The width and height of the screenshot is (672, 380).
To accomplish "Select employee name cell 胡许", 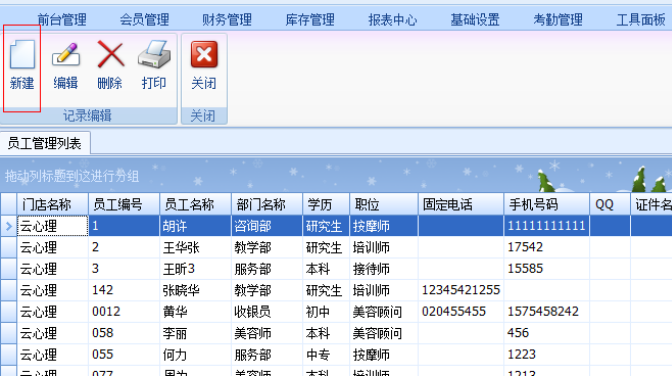I will [195, 226].
